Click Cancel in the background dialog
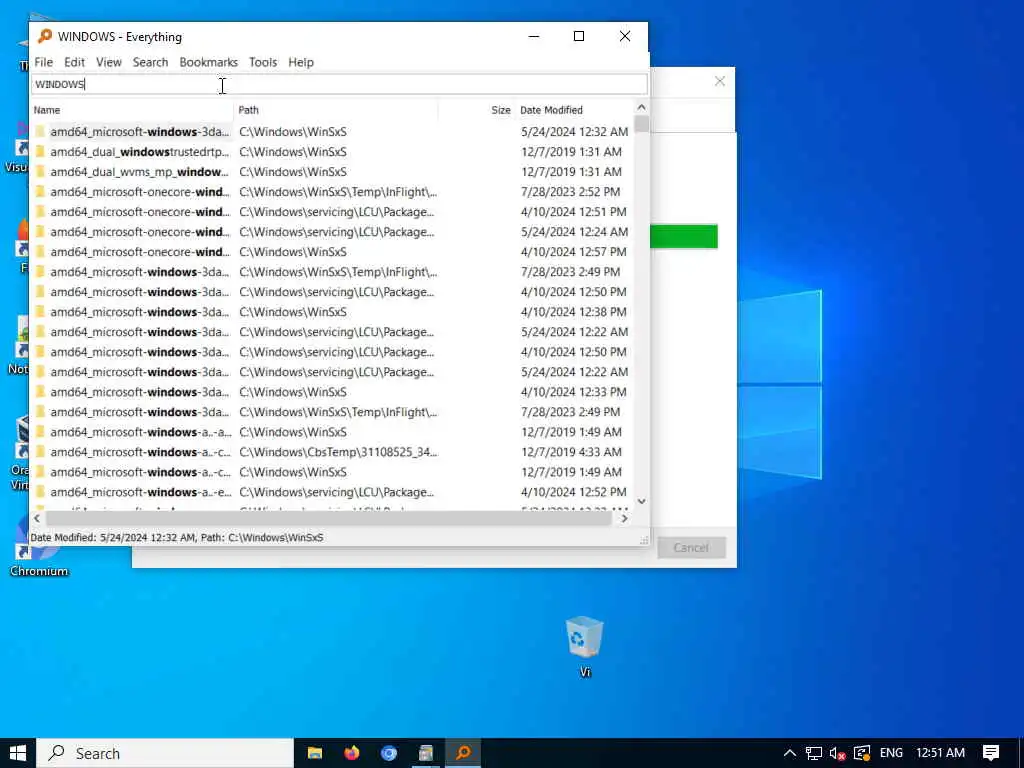The height and width of the screenshot is (768, 1024). pyautogui.click(x=691, y=547)
